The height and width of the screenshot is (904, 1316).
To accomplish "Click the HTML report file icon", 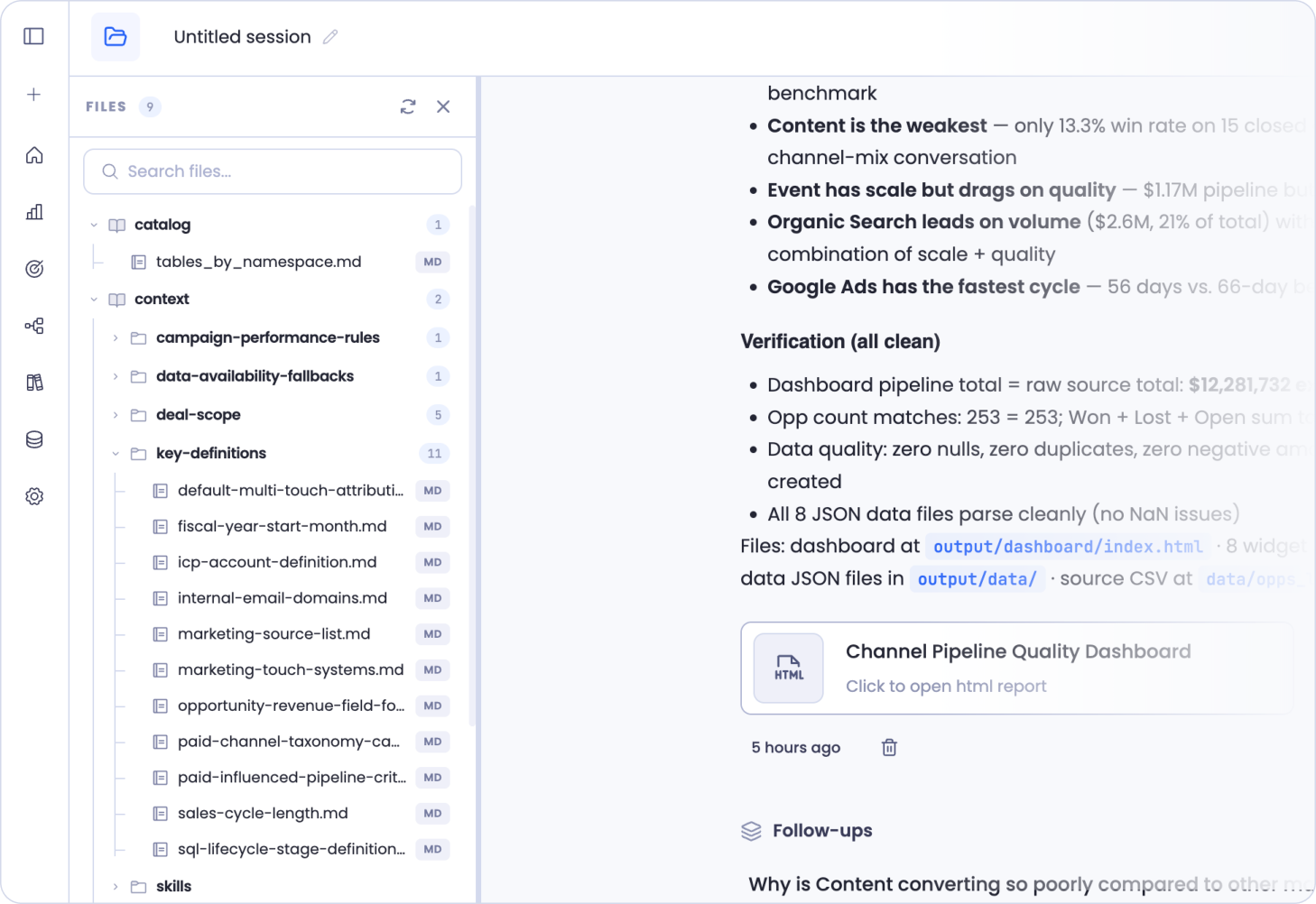I will click(x=789, y=669).
